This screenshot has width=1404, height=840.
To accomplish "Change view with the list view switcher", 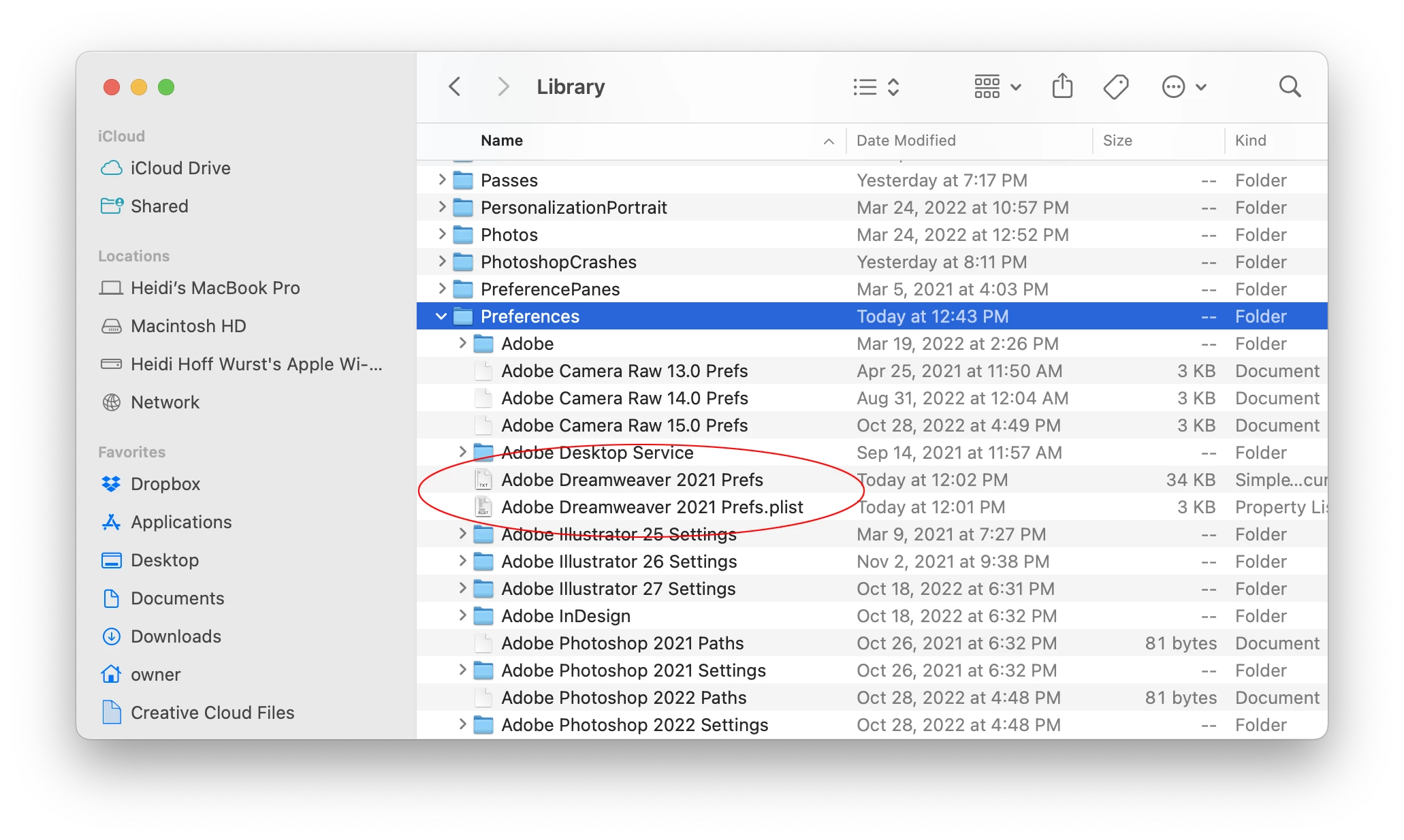I will [876, 86].
